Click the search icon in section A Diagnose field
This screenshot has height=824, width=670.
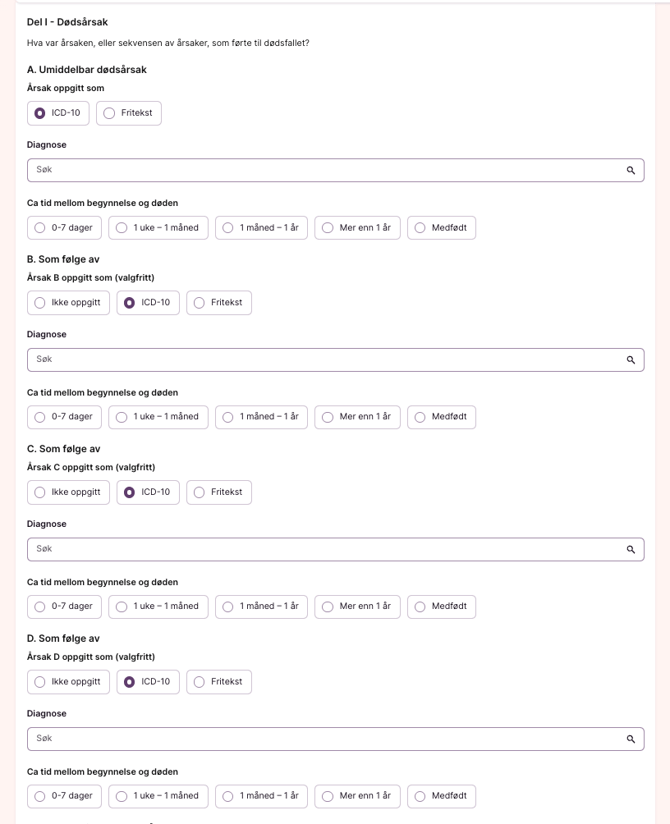[x=631, y=170]
